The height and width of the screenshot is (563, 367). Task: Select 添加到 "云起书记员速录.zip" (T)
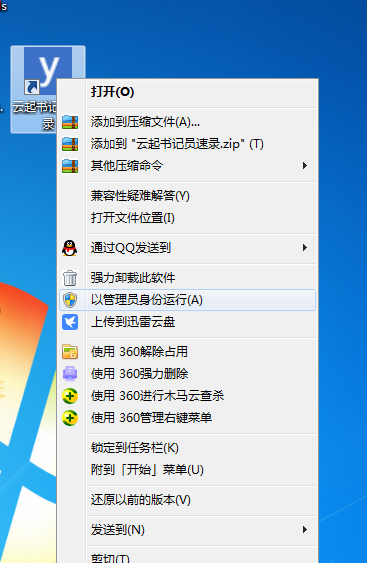click(x=187, y=144)
